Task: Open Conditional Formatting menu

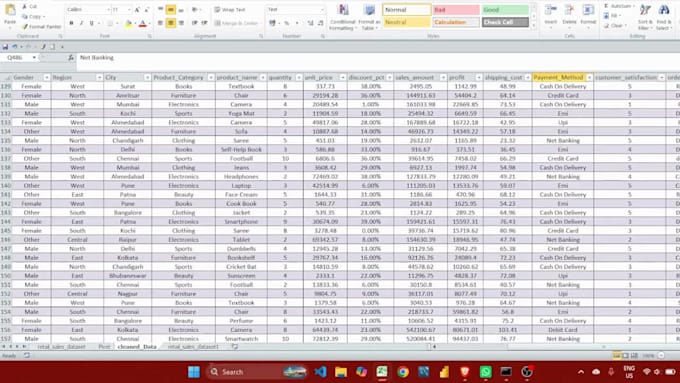Action: pos(343,17)
